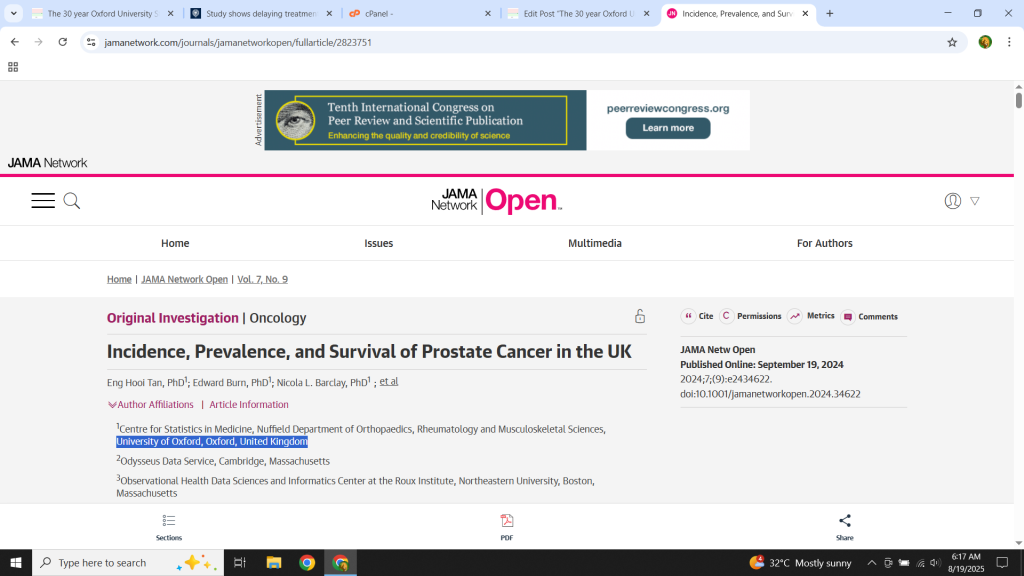Open Sections list in bottom bar
Image resolution: width=1024 pixels, height=576 pixels.
pyautogui.click(x=169, y=521)
